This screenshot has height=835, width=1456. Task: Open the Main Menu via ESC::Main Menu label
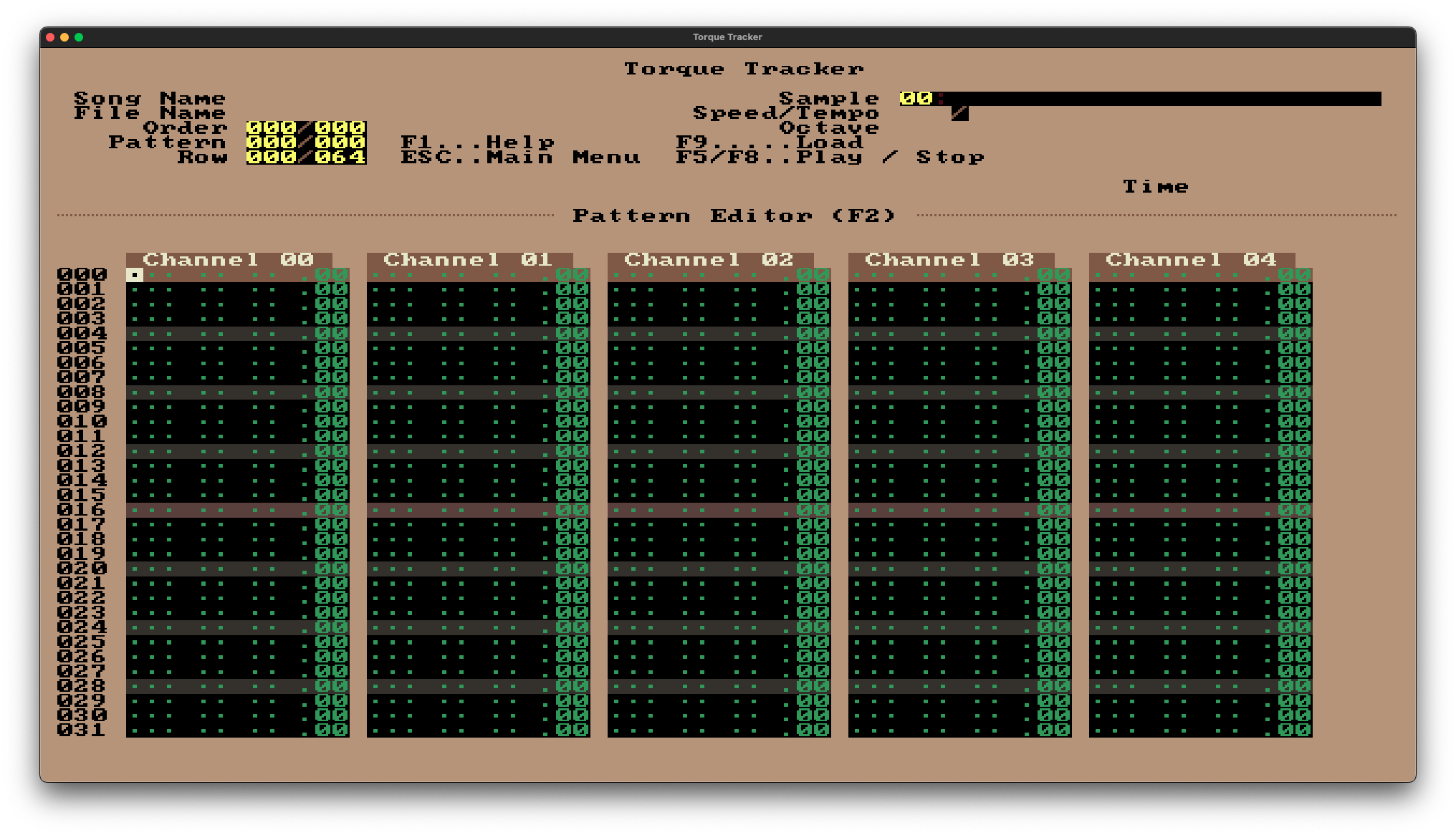click(521, 157)
